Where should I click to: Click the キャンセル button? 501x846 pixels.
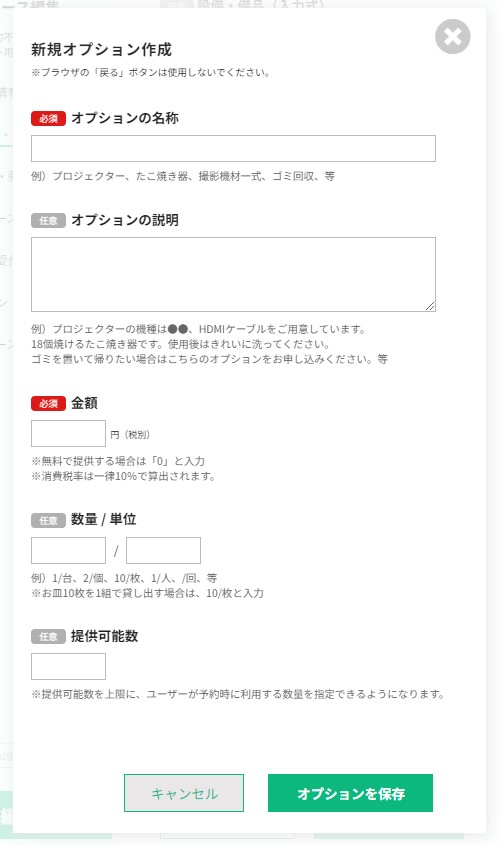coord(184,793)
